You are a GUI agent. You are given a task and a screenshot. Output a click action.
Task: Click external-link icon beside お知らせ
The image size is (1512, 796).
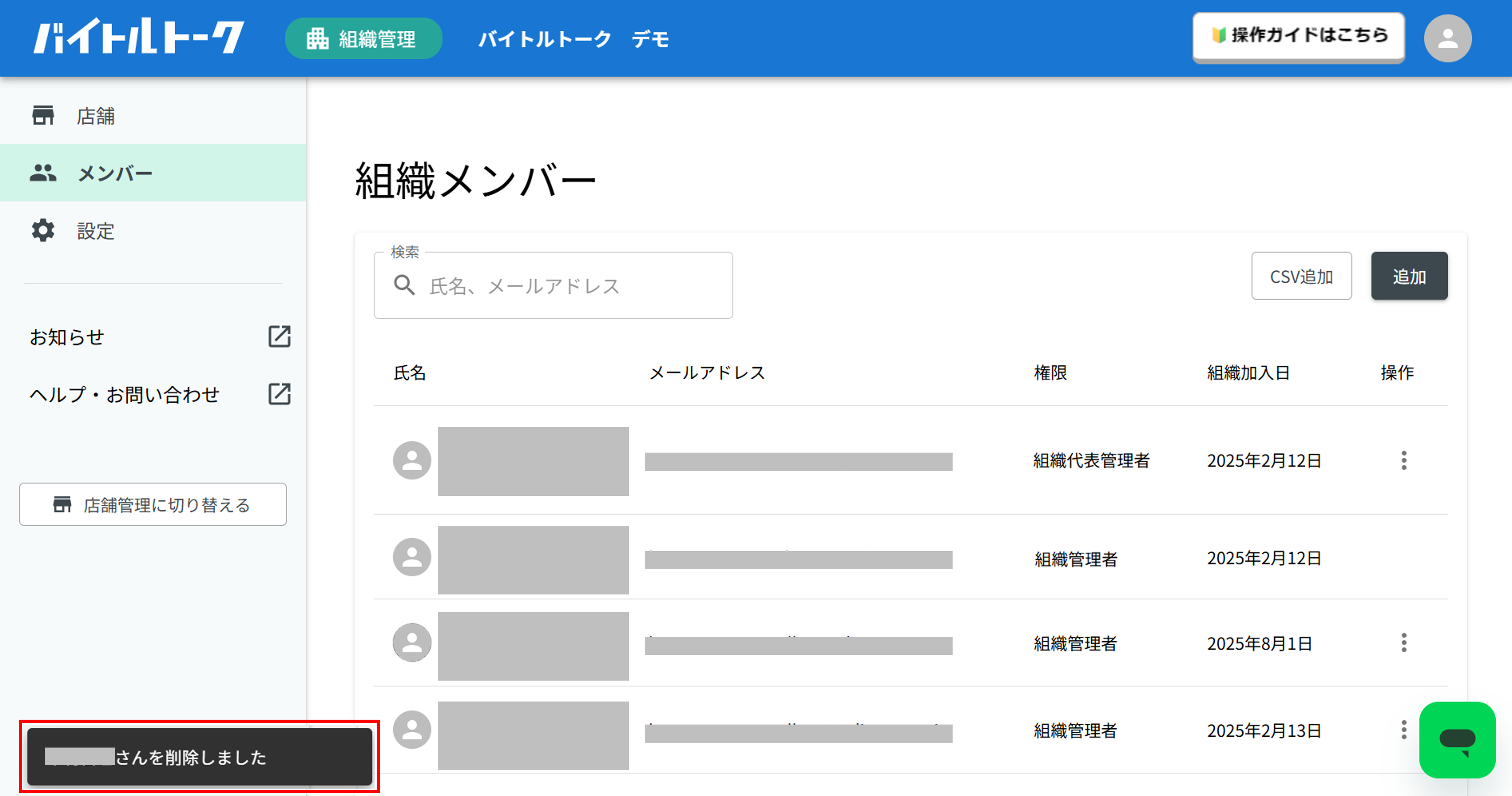coord(280,337)
